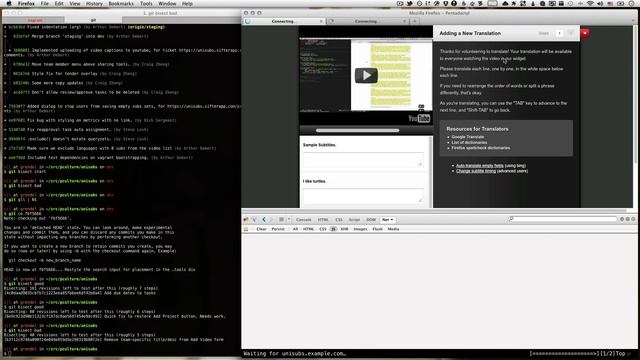Open a new browser tab with plus
This screenshot has height=360, width=640.
click(414, 21)
